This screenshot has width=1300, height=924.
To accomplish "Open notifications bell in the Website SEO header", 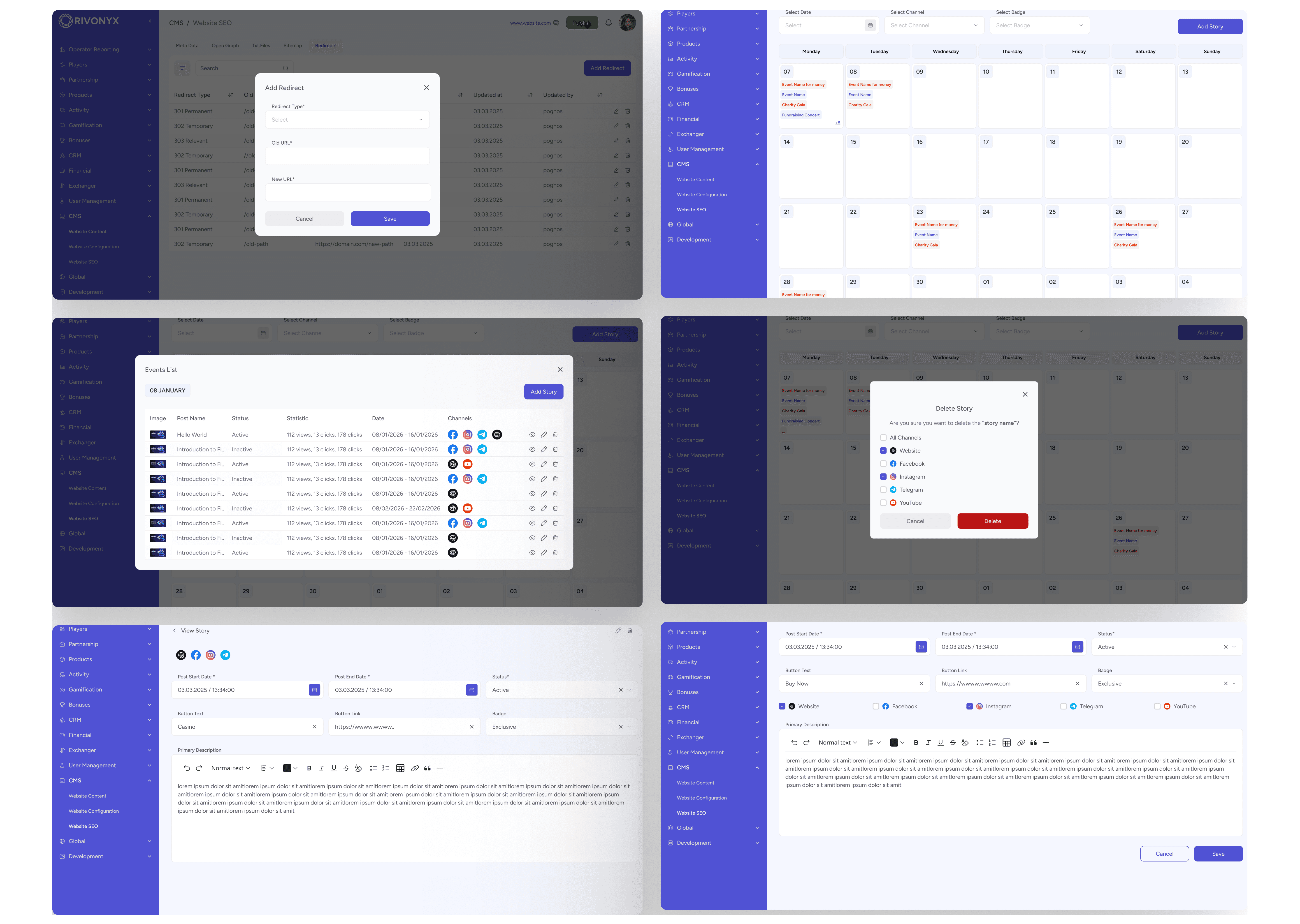I will coord(608,23).
